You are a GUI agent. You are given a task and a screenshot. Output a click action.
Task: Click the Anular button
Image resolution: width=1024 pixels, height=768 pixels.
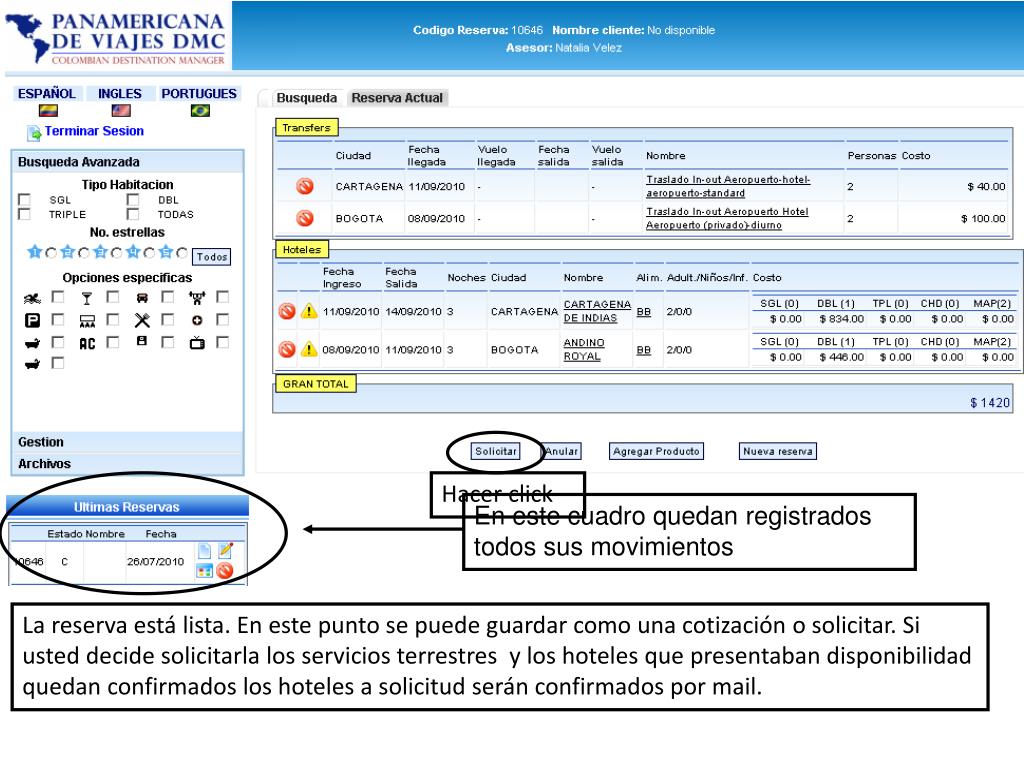(x=562, y=451)
